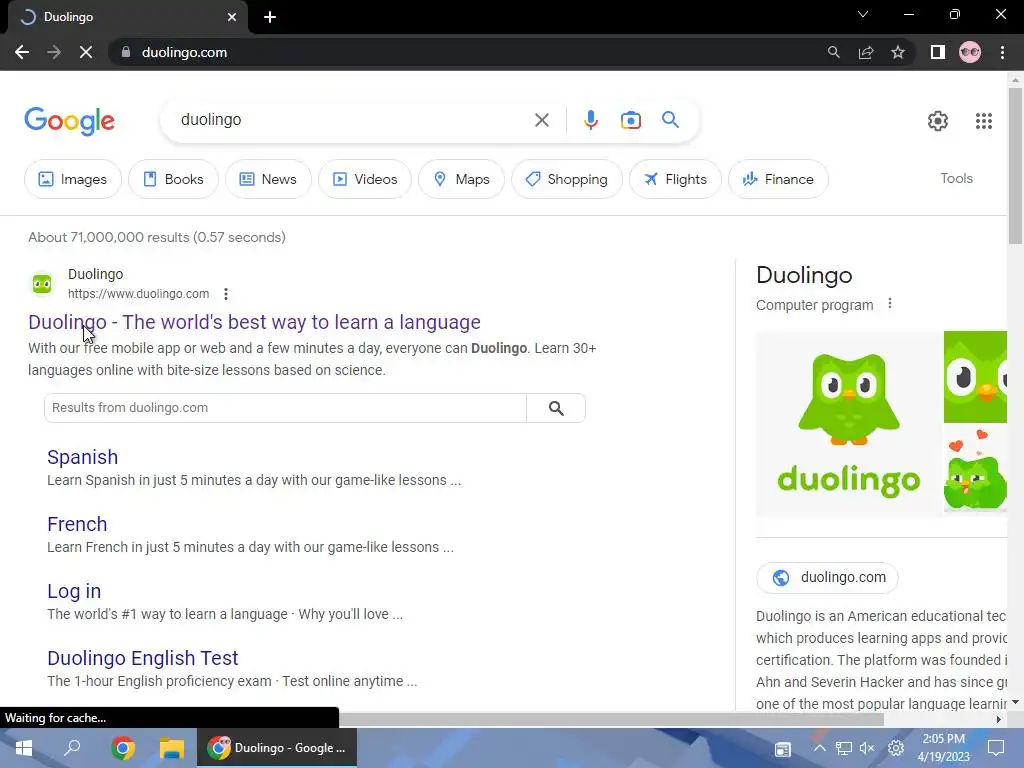1024x768 pixels.
Task: Click the large Duolingo logo image
Action: (x=848, y=424)
